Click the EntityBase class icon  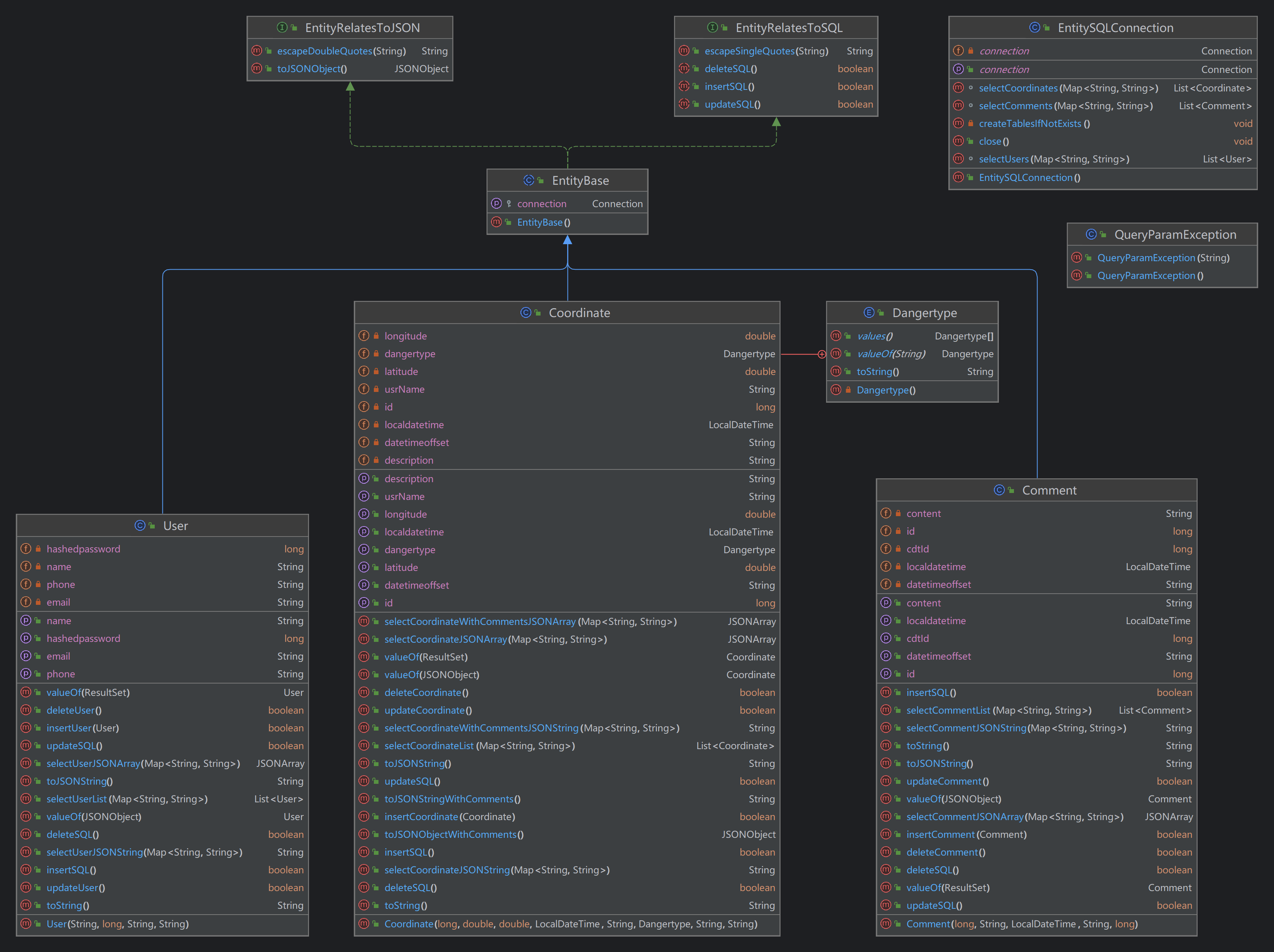point(528,180)
